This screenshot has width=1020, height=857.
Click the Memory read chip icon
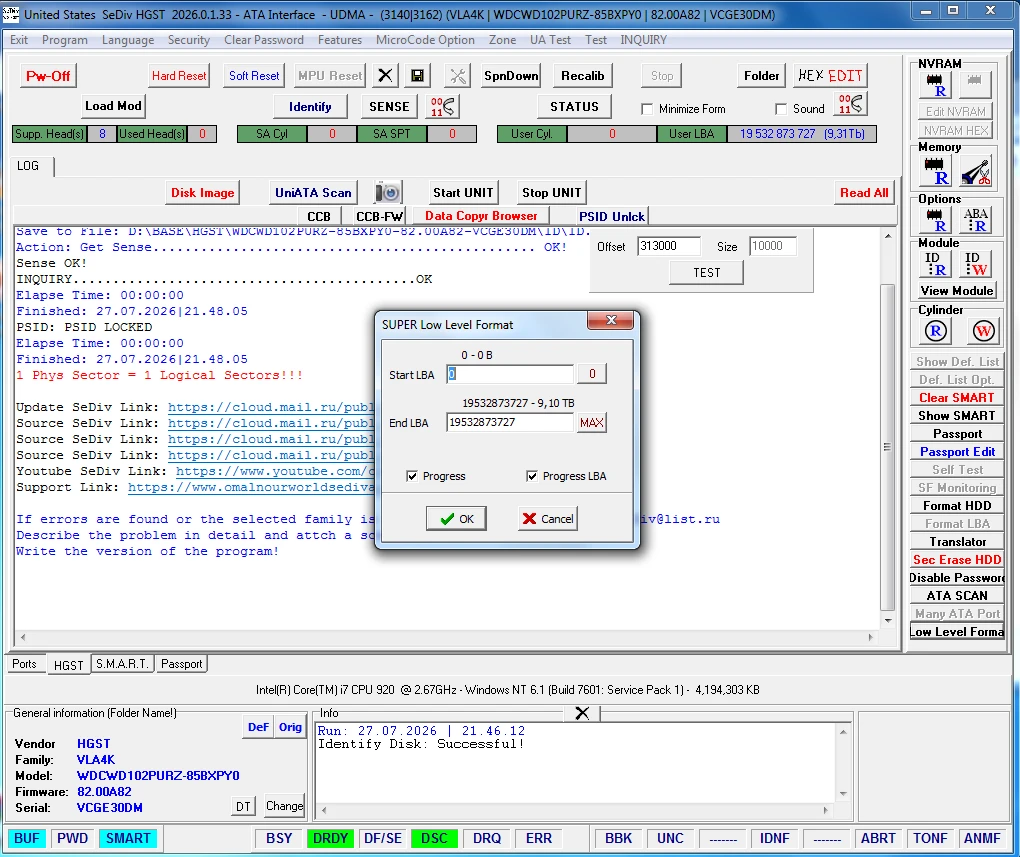click(935, 170)
